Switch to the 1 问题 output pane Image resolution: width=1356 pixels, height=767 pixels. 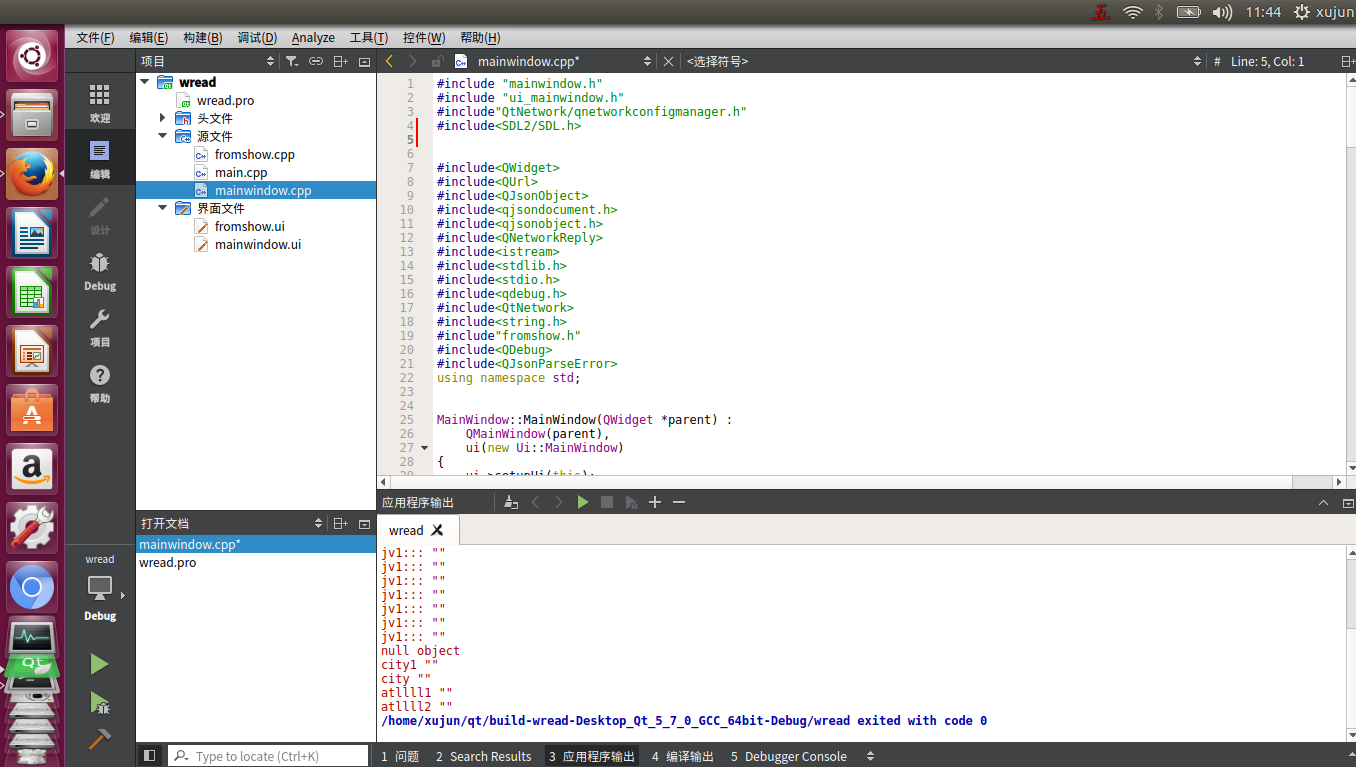tap(400, 756)
